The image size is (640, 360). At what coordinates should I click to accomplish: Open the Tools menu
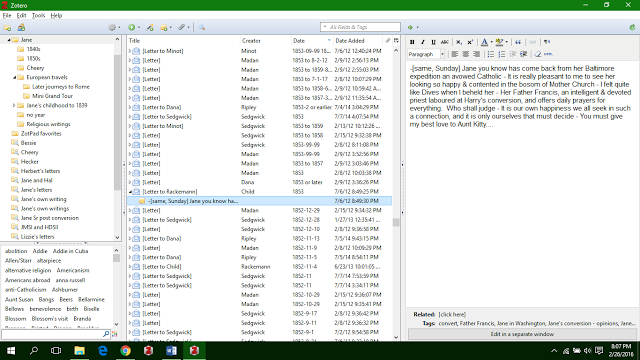[38, 16]
